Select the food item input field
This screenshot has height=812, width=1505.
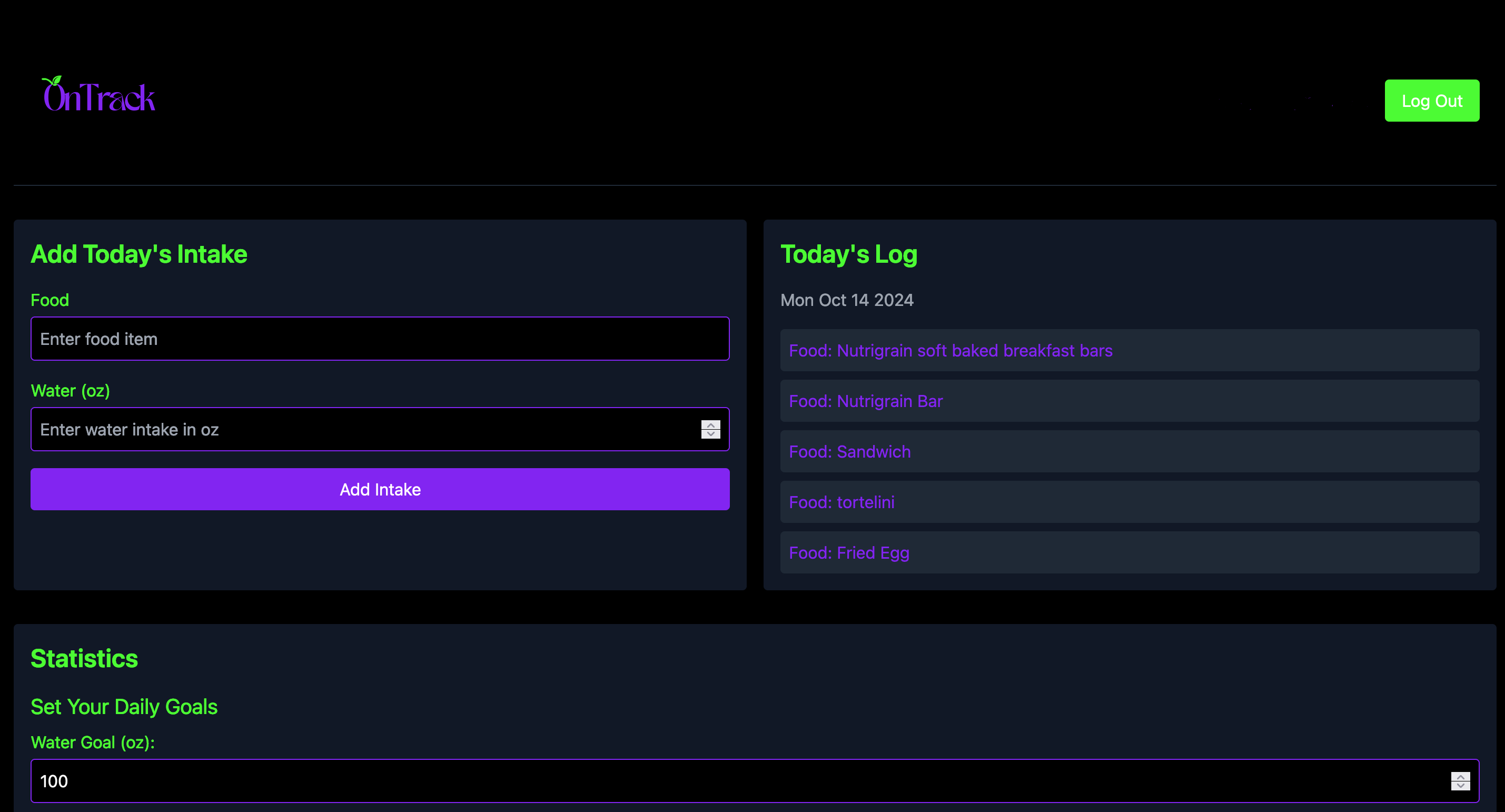click(x=380, y=339)
